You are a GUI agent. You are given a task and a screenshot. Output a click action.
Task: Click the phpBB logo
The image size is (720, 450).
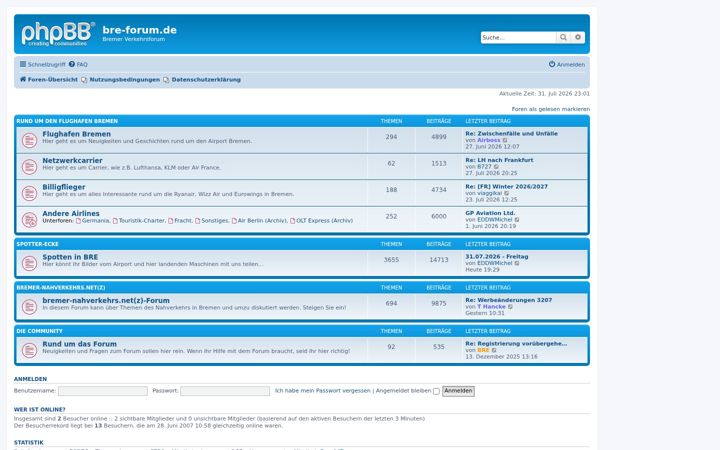tap(58, 34)
